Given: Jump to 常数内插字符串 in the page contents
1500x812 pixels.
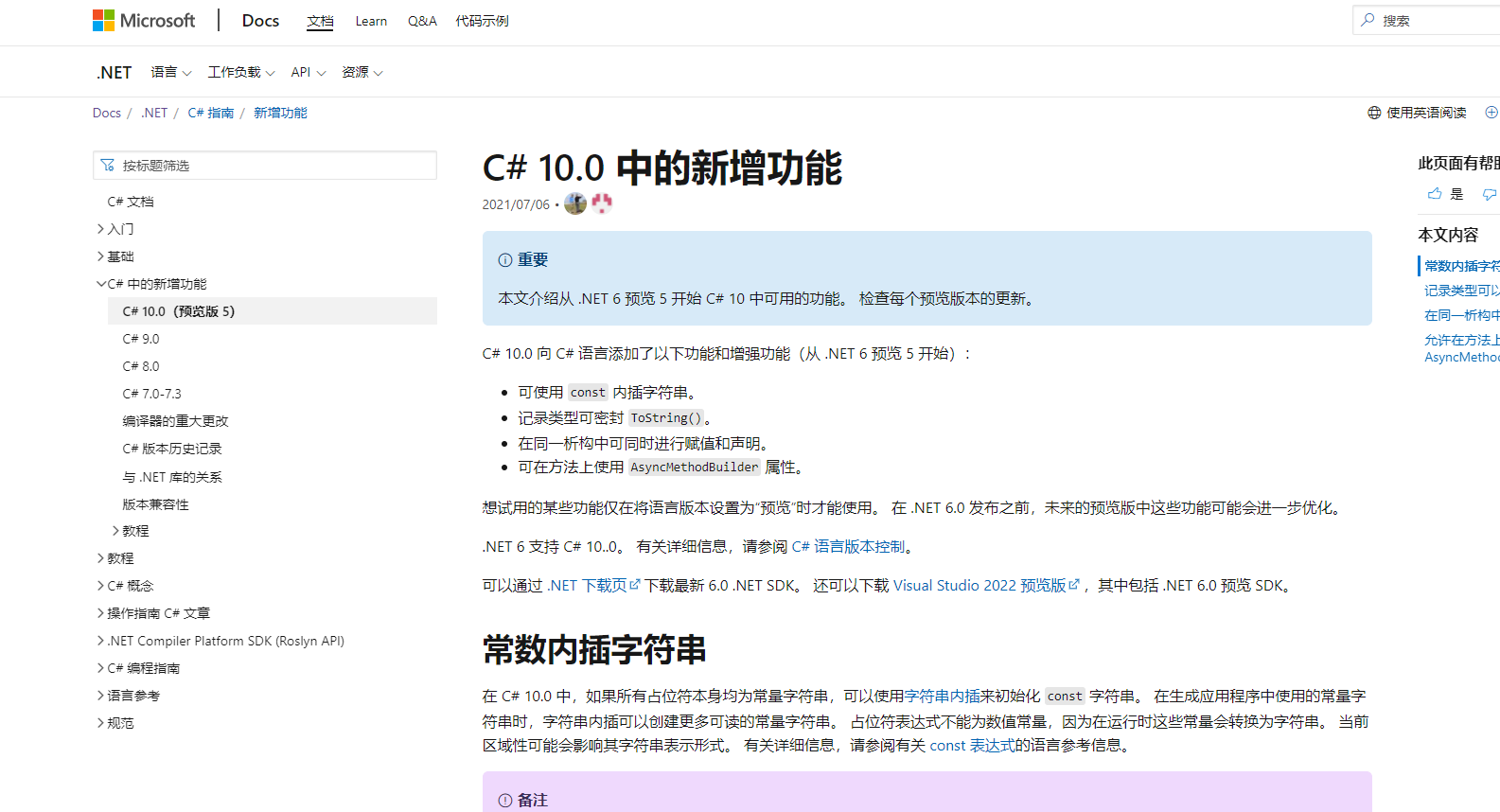Looking at the screenshot, I should [x=1461, y=266].
